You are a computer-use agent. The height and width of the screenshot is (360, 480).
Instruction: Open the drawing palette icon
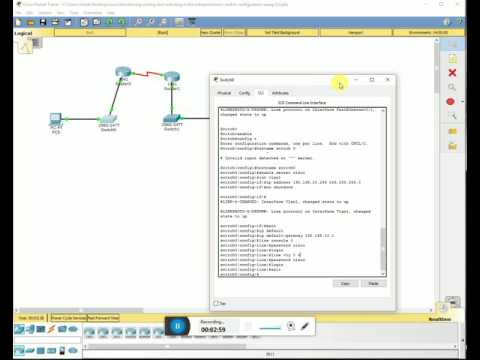(x=179, y=22)
